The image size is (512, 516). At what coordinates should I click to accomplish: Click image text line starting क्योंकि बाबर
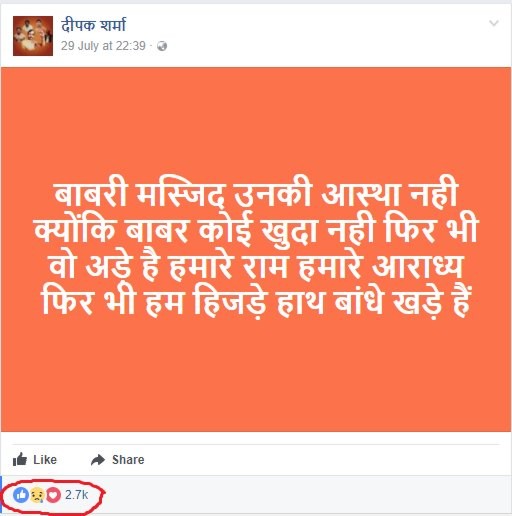click(x=256, y=231)
